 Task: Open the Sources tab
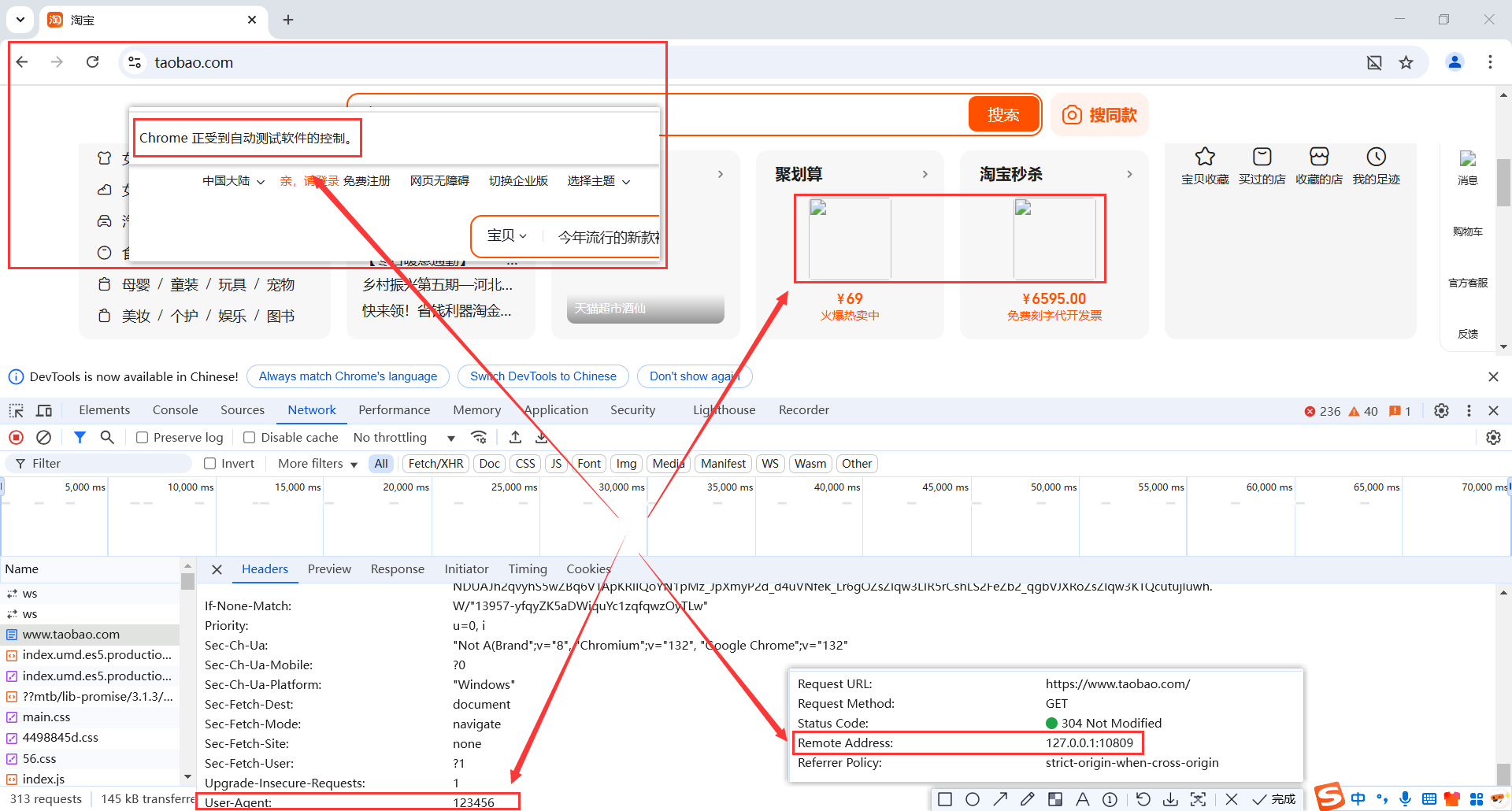pyautogui.click(x=243, y=410)
